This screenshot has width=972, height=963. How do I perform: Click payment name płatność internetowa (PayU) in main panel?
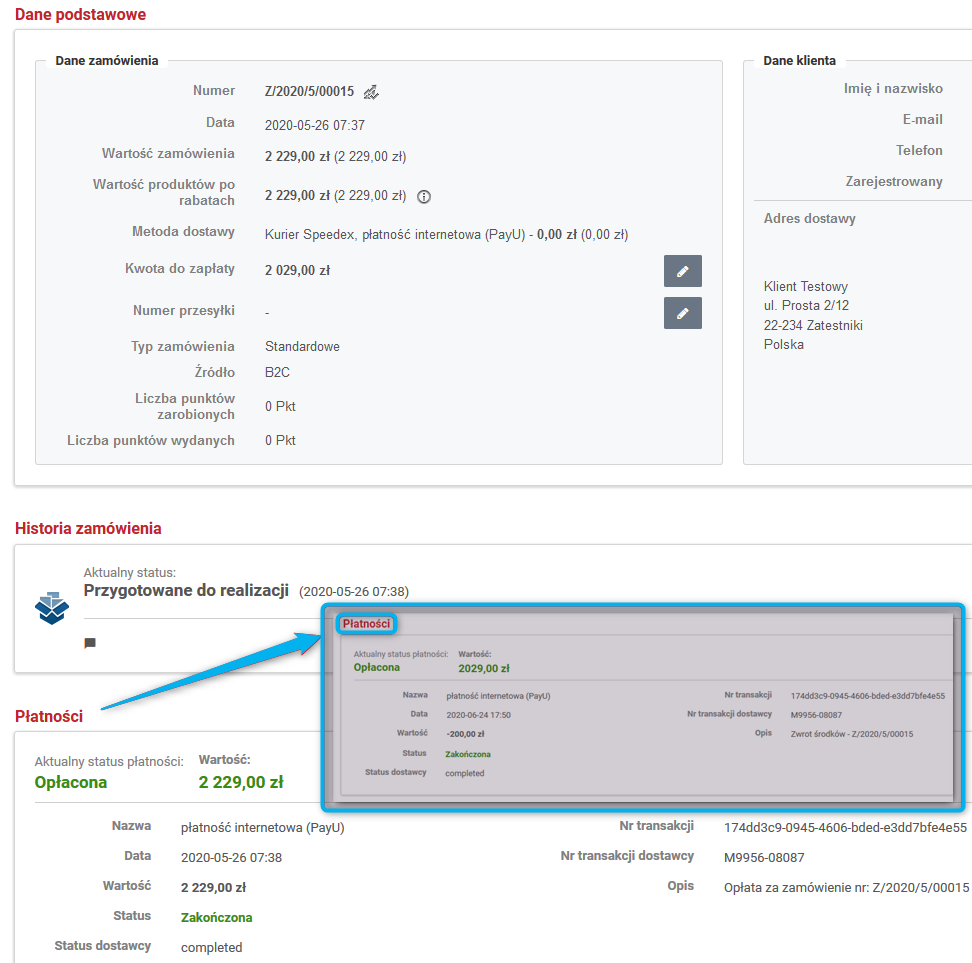263,828
